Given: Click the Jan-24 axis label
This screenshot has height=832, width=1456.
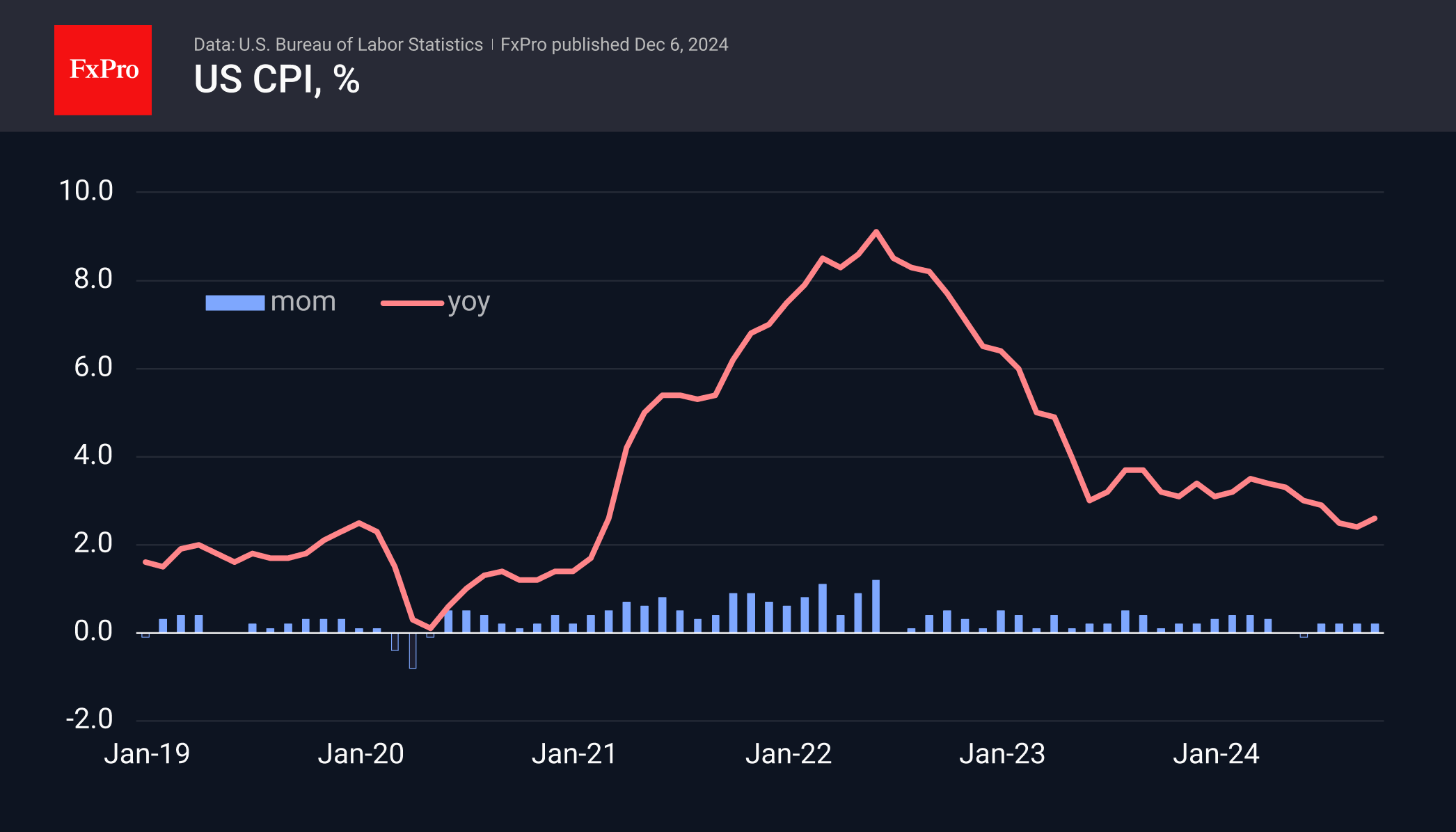Looking at the screenshot, I should [1216, 754].
